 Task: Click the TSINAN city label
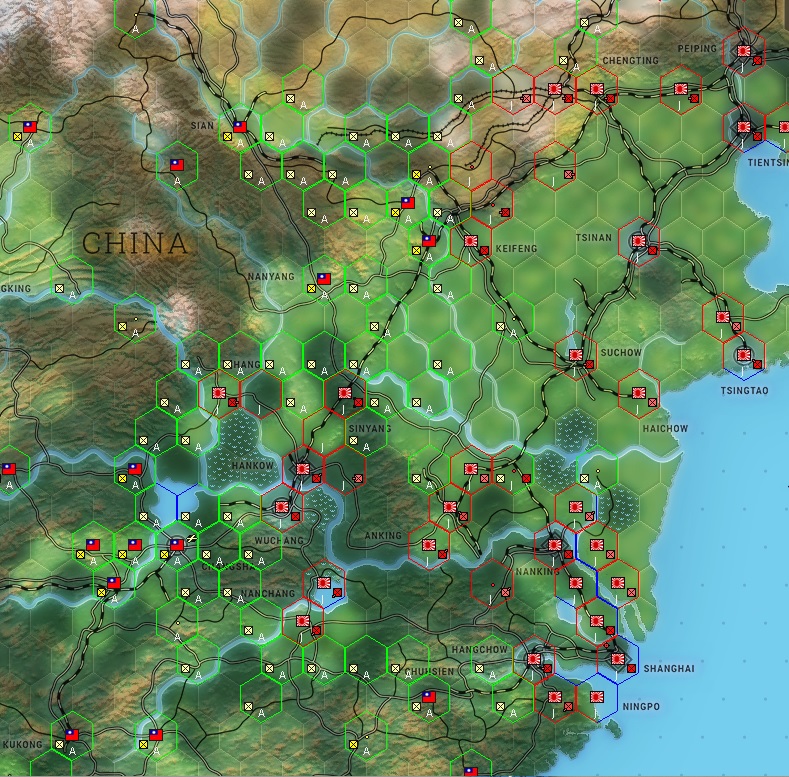(594, 237)
